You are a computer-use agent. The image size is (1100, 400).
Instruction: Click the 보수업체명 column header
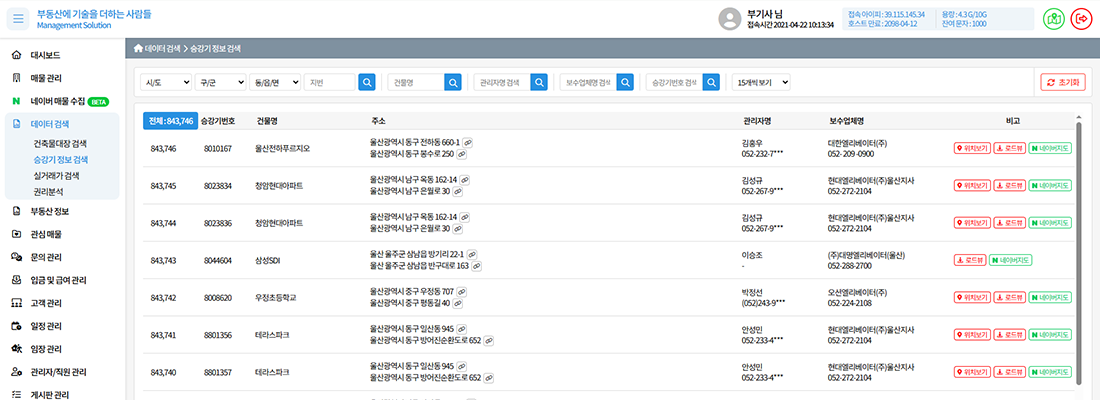tap(845, 121)
